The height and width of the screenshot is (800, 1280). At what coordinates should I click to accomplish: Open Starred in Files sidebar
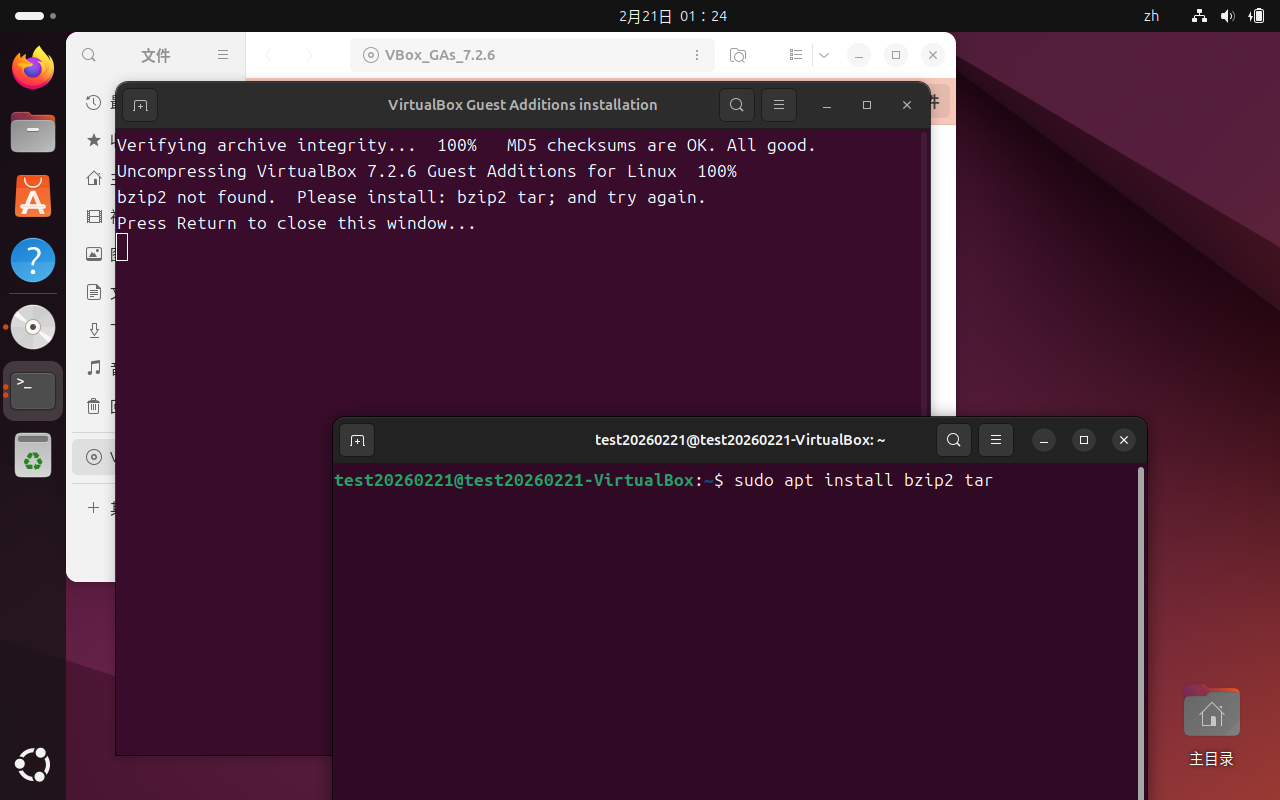[x=94, y=140]
